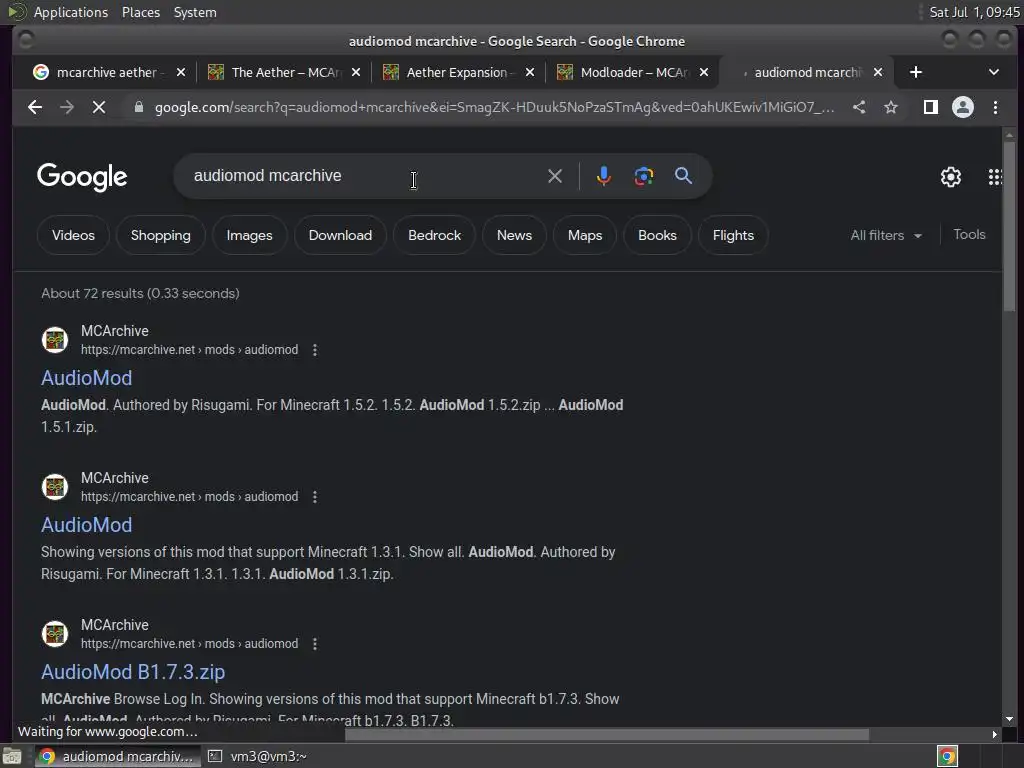Go back with the browser back arrow
Image resolution: width=1024 pixels, height=768 pixels.
[35, 107]
